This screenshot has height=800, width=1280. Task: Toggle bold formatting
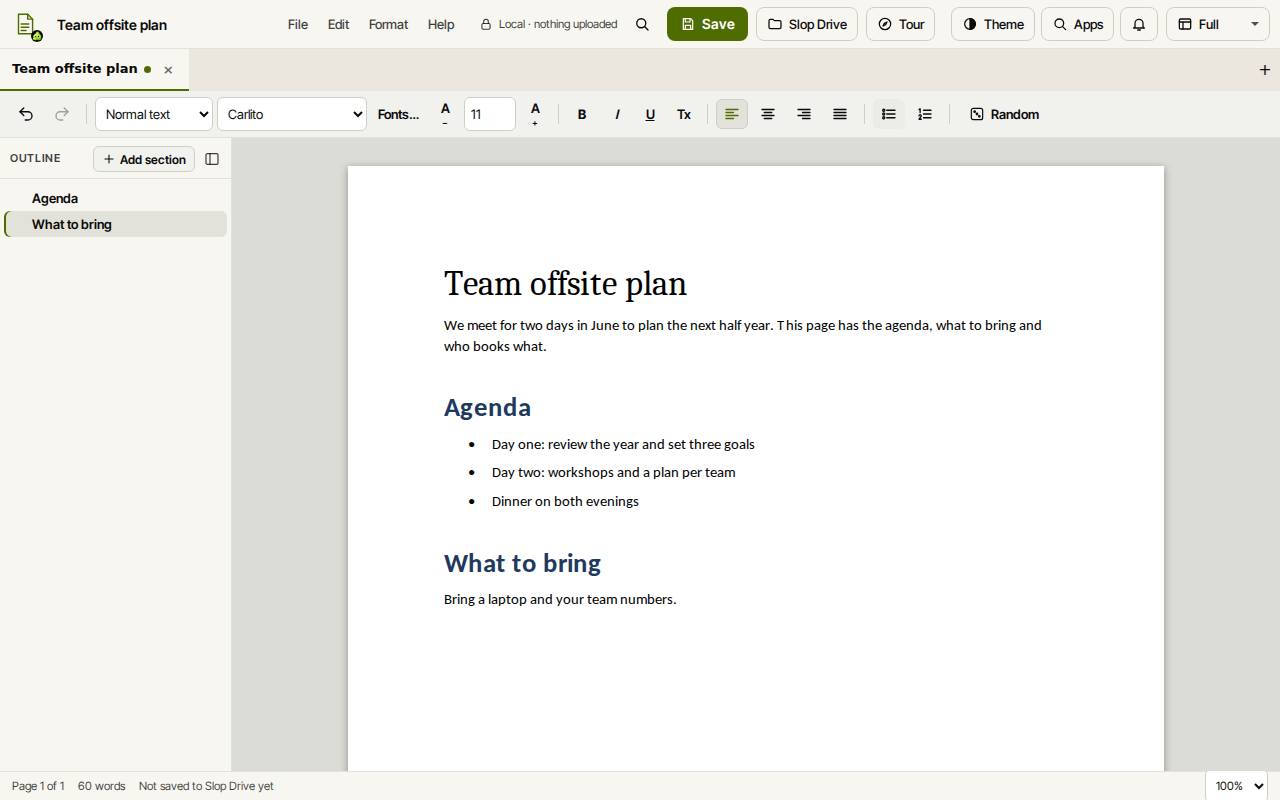(x=582, y=114)
